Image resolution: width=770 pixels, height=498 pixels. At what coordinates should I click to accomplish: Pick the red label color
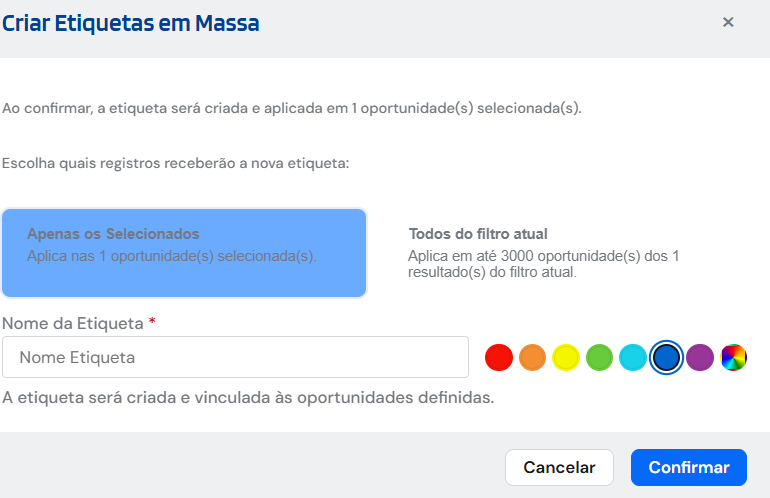(498, 357)
